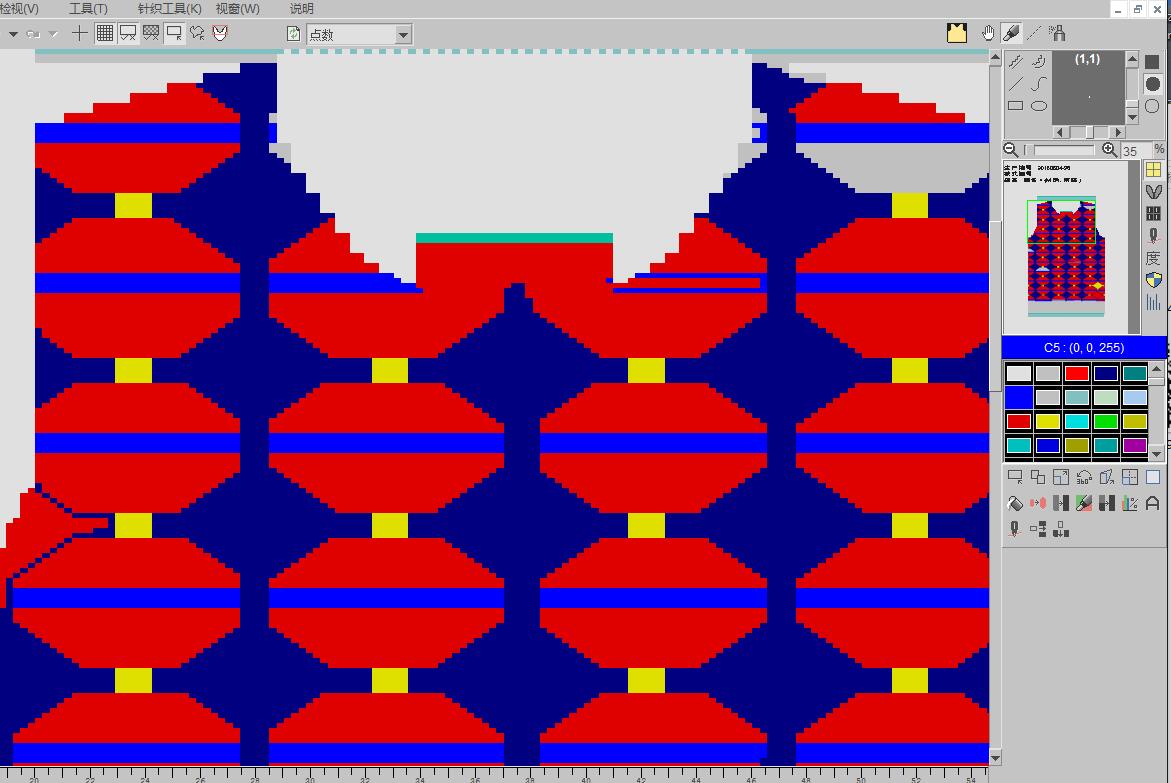Select the highlighter pen tool
Viewport: 1171px width, 783px height.
click(1010, 33)
